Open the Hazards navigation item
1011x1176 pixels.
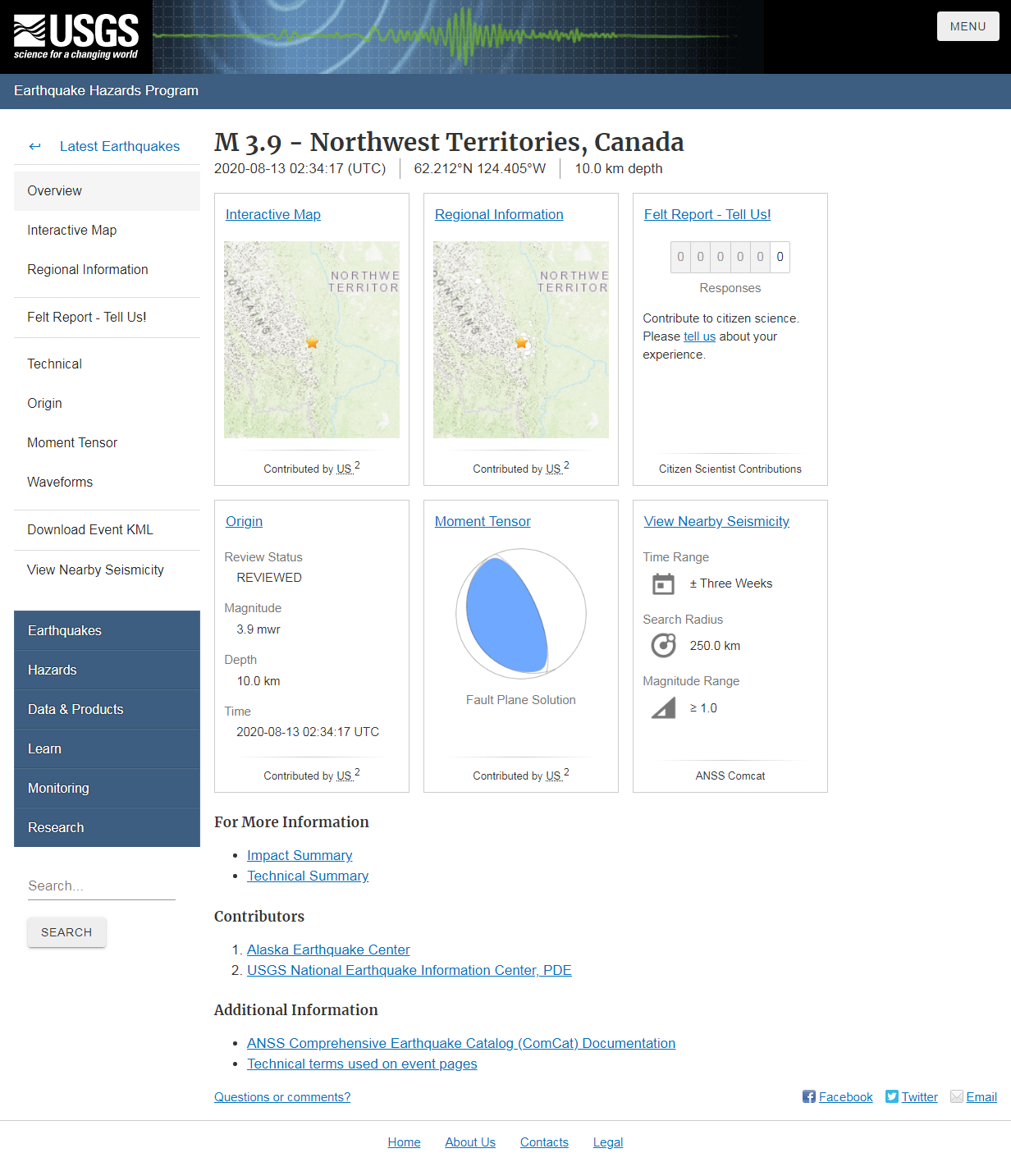[52, 670]
